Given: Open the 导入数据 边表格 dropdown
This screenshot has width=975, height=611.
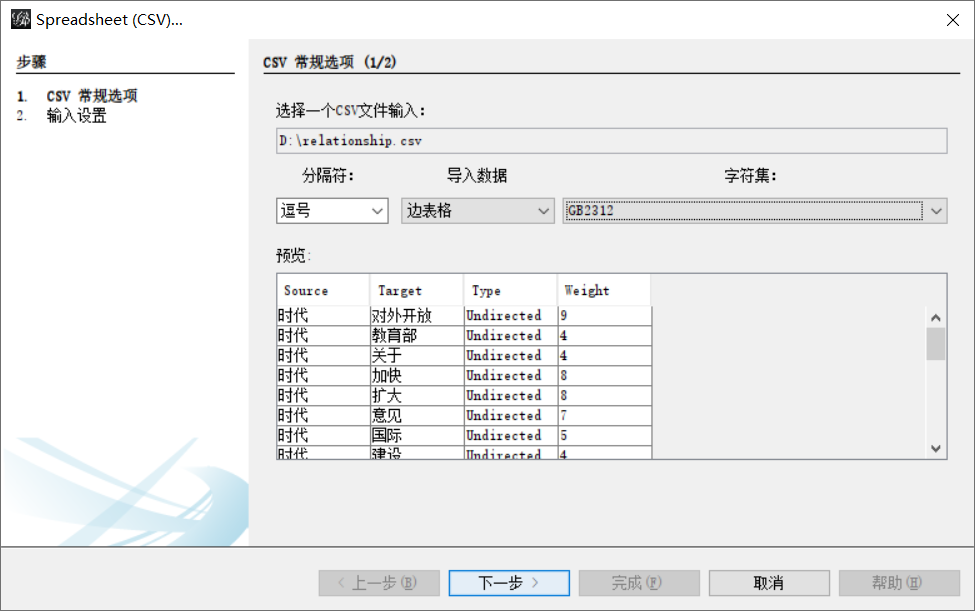Looking at the screenshot, I should tap(478, 211).
